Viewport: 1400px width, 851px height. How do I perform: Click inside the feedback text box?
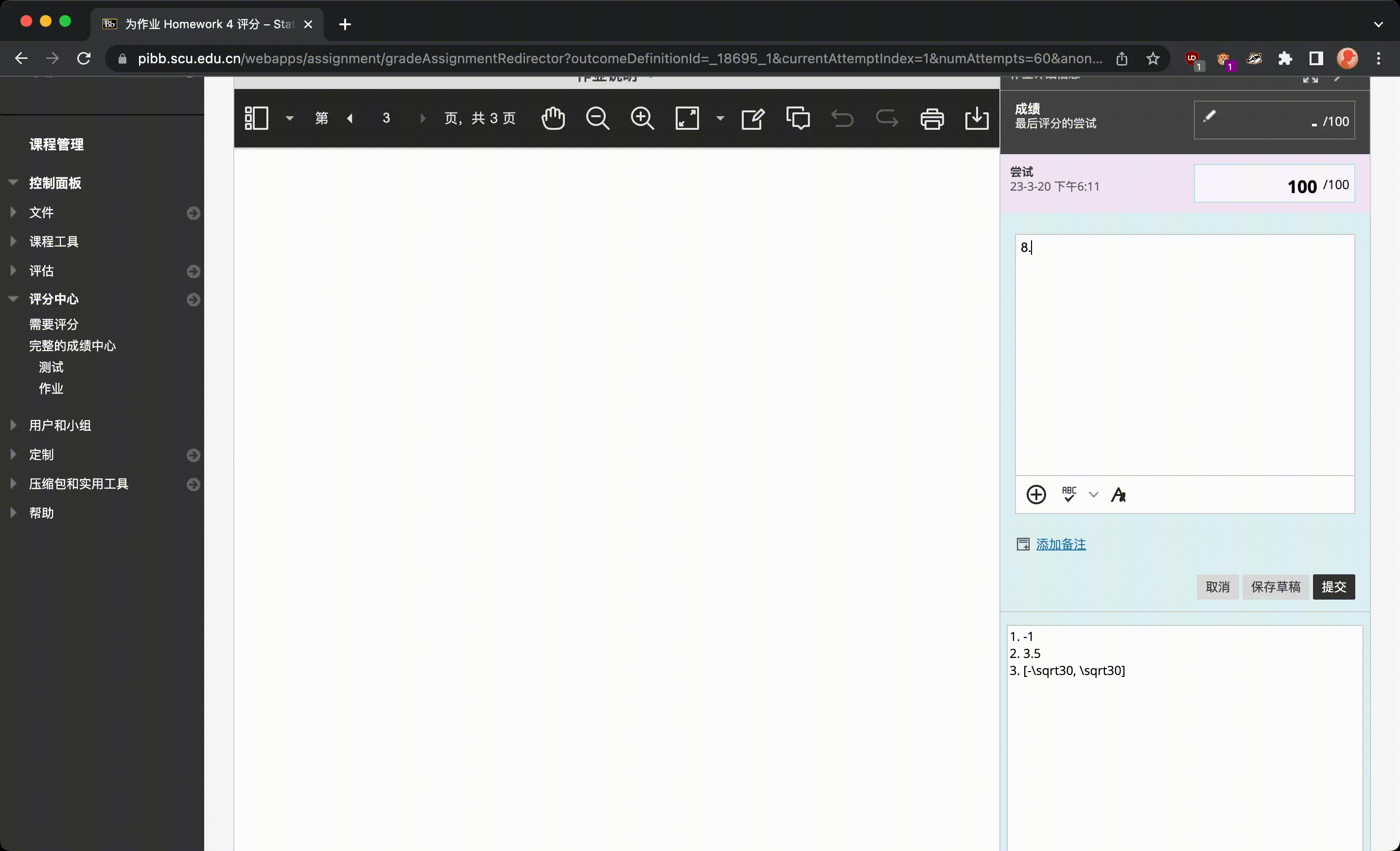click(1185, 355)
